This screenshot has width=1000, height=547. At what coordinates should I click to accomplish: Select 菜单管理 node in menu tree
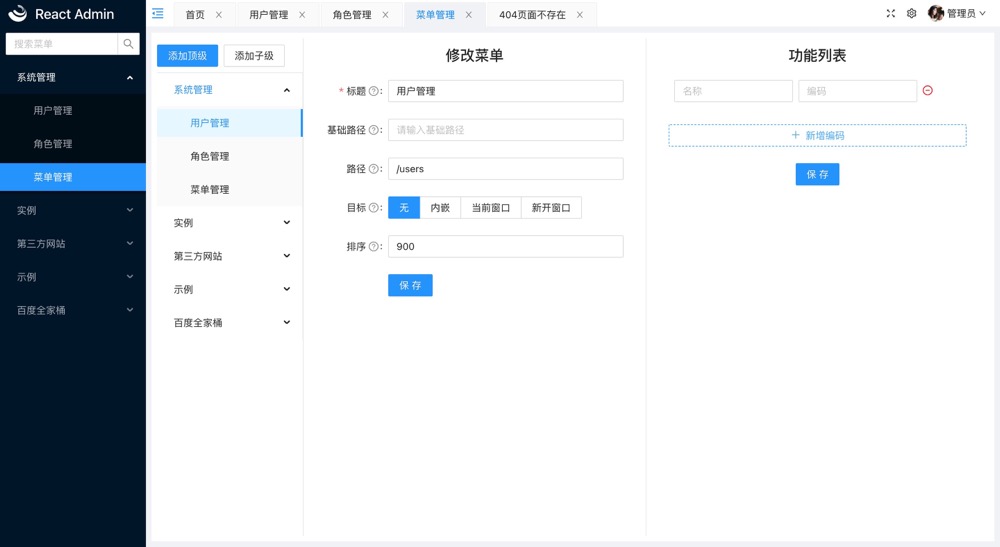pyautogui.click(x=230, y=189)
